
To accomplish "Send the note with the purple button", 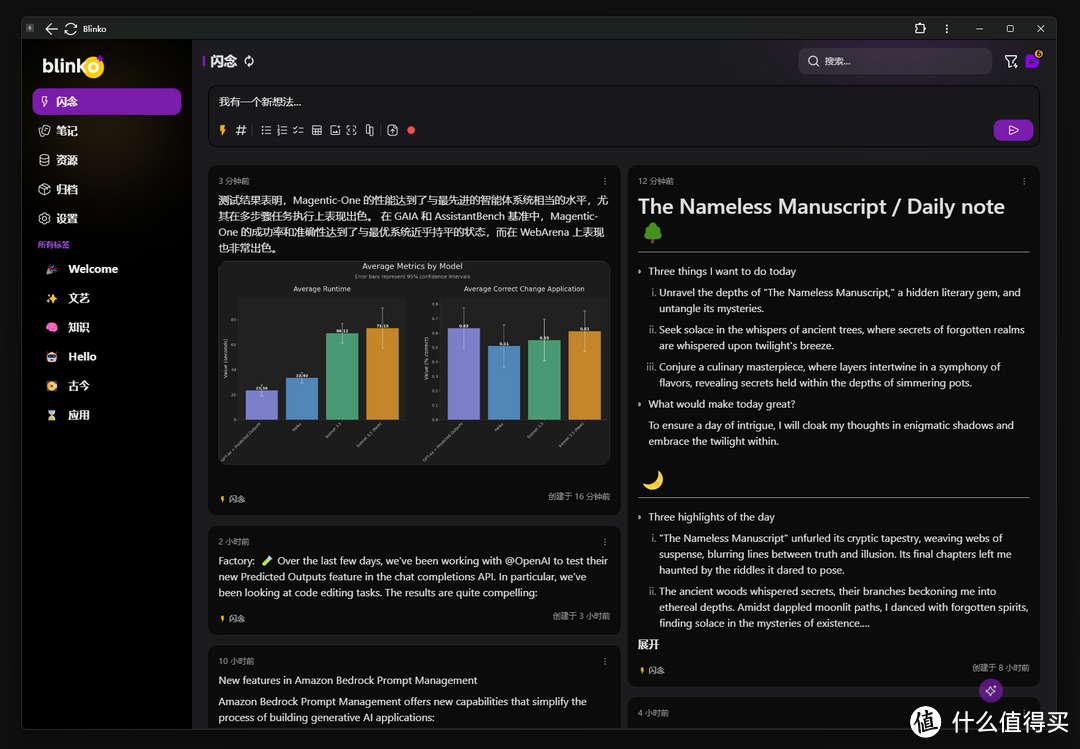I will tap(1012, 130).
